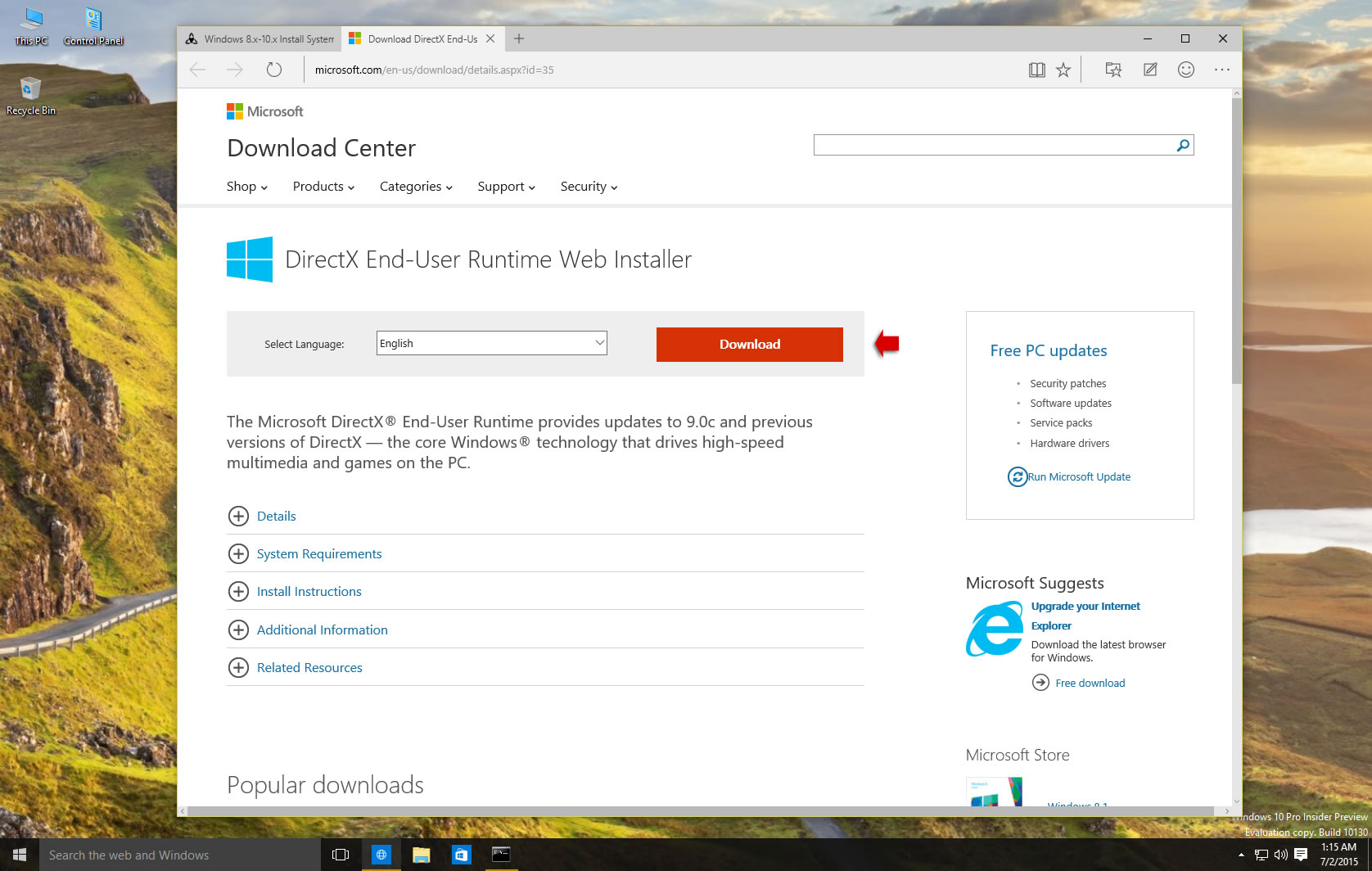1372x871 pixels.
Task: Show hidden tray icons arrow
Action: pos(1241,855)
